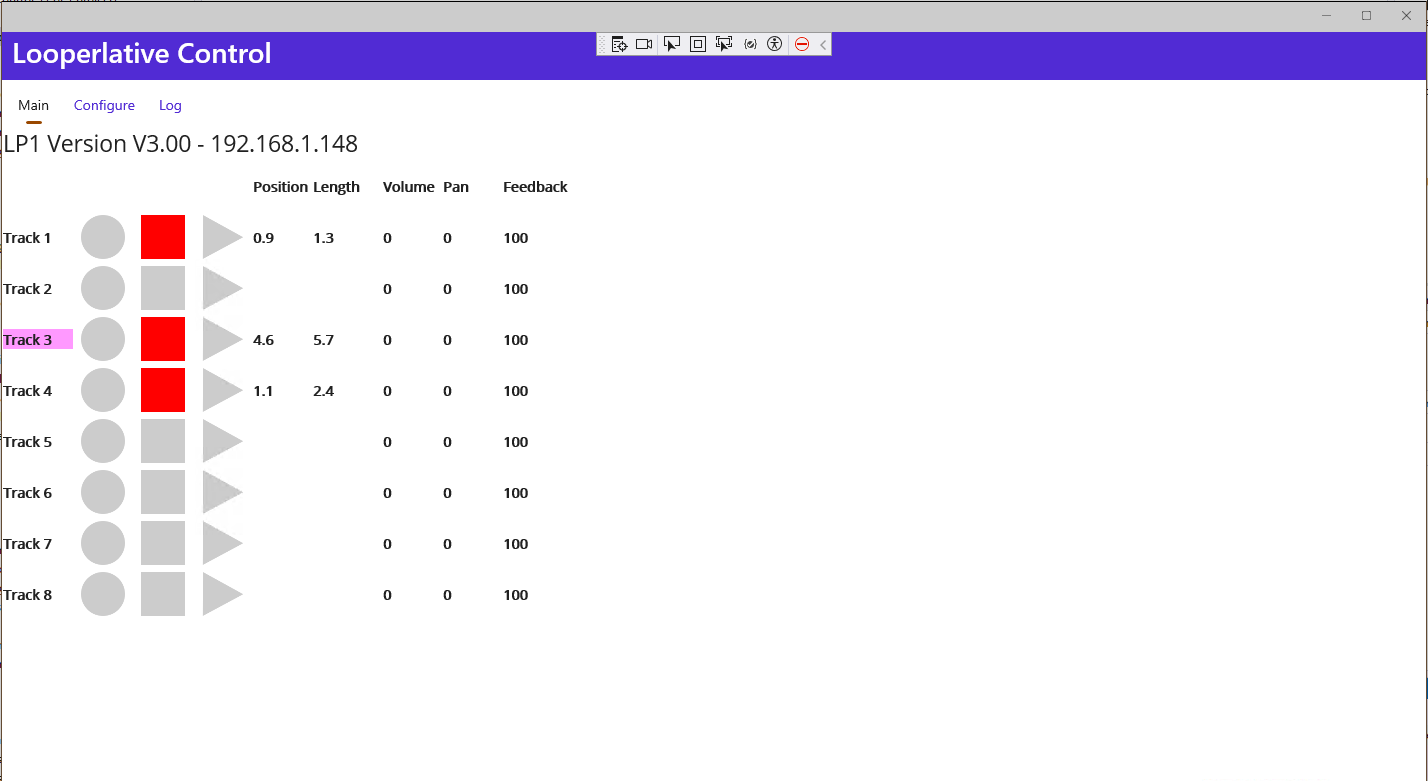Click the Feedback value 100 for Track 7
The image size is (1428, 781).
click(x=515, y=544)
